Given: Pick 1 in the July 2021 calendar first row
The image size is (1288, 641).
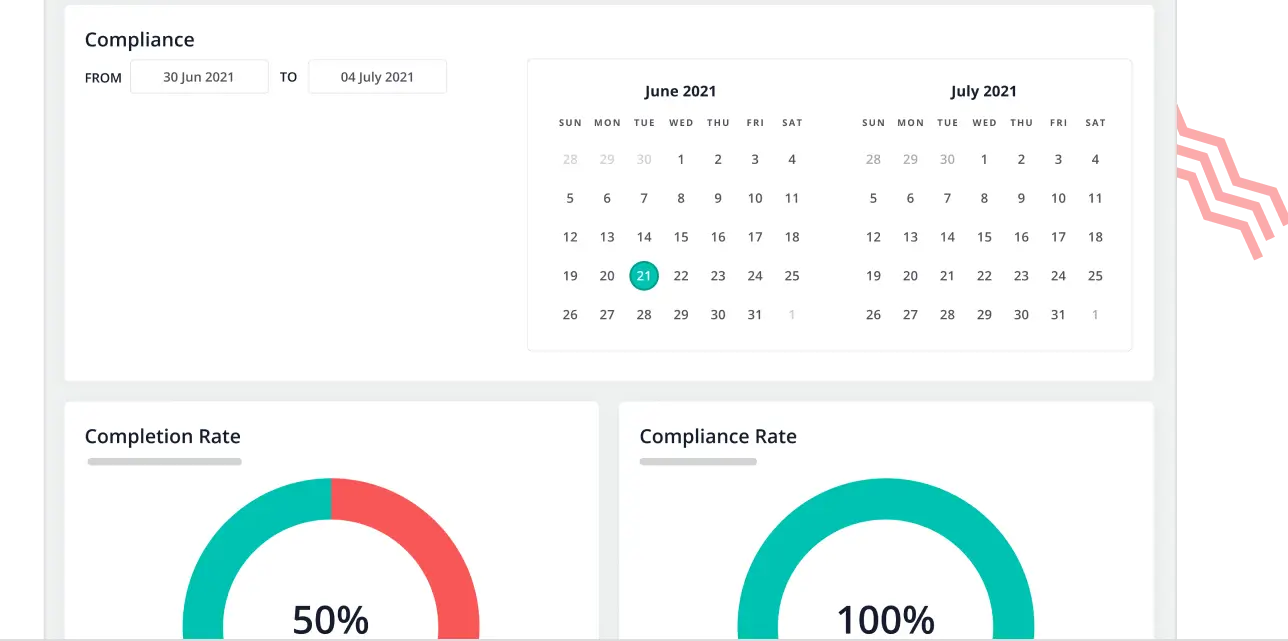Looking at the screenshot, I should click(984, 159).
